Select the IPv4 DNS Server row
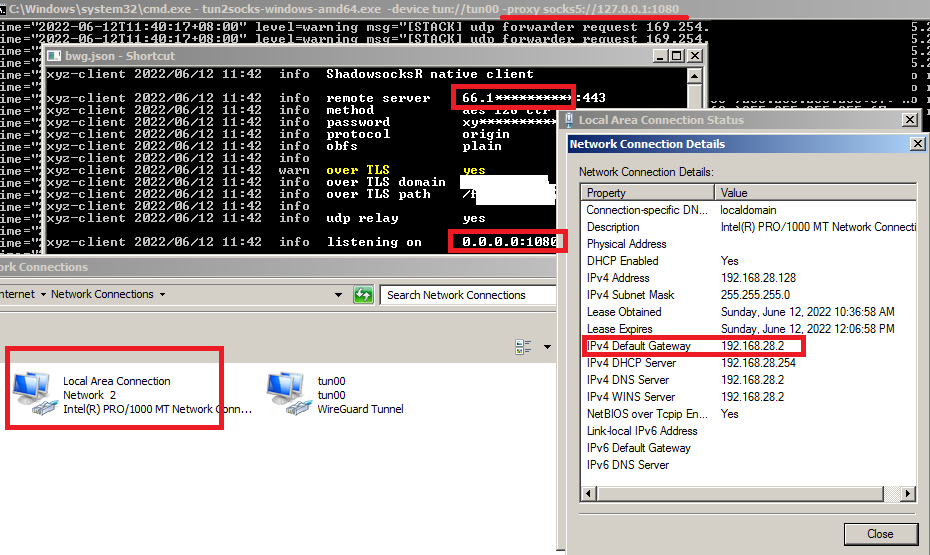 tap(749, 380)
